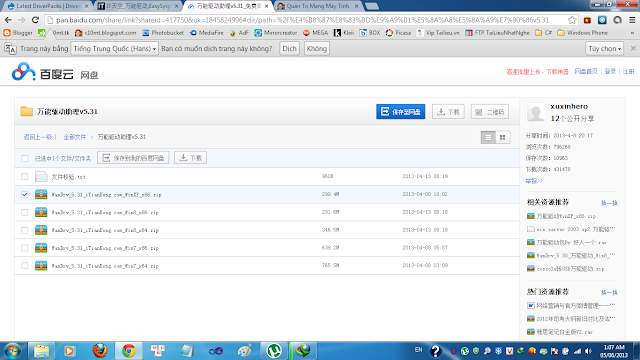Reload the page with the refresh icon
640x360 pixels.
(36, 20)
